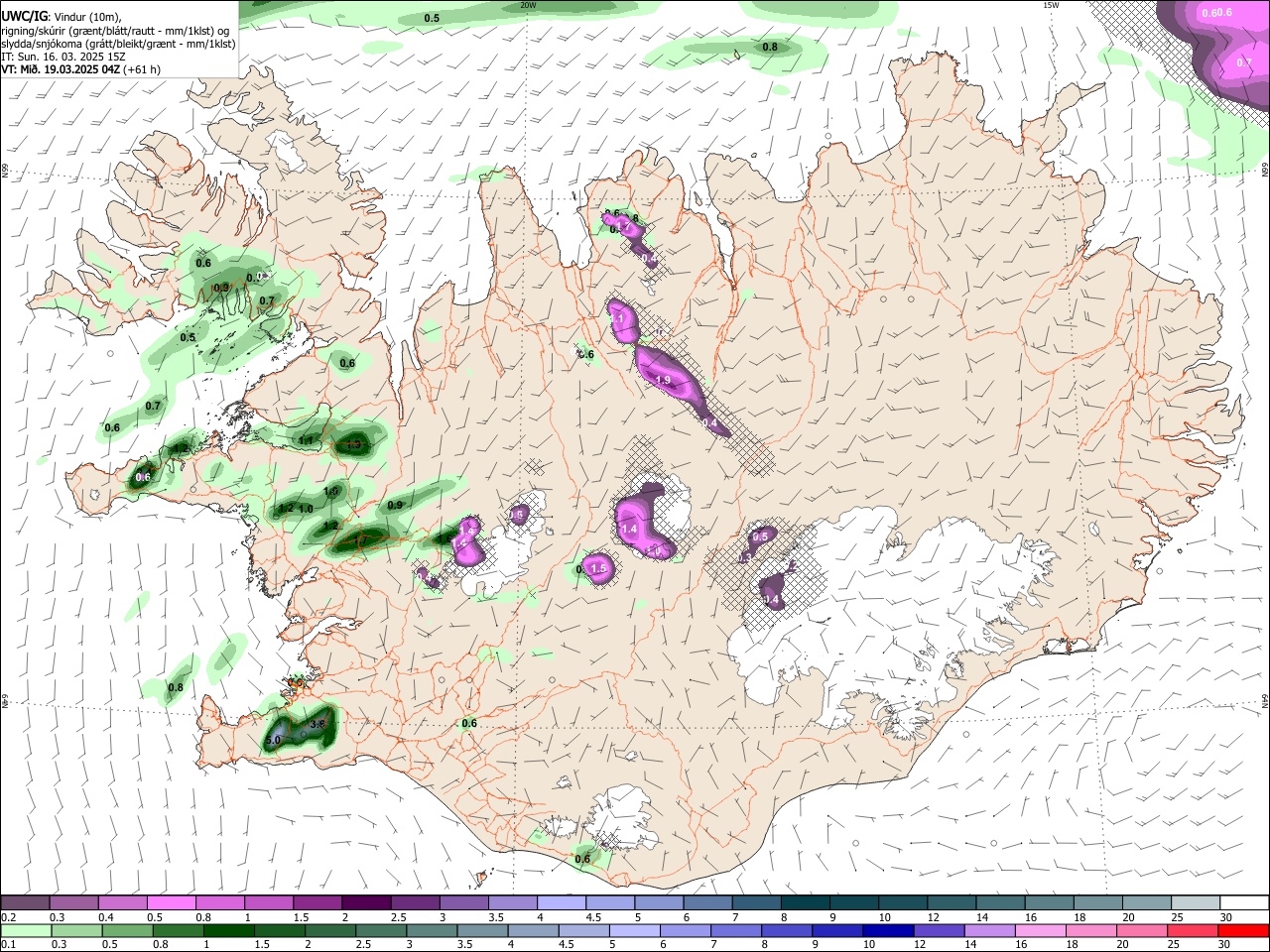The image size is (1270, 952).
Task: Click the white 1.9 label in purple snow band
Action: coord(664,381)
